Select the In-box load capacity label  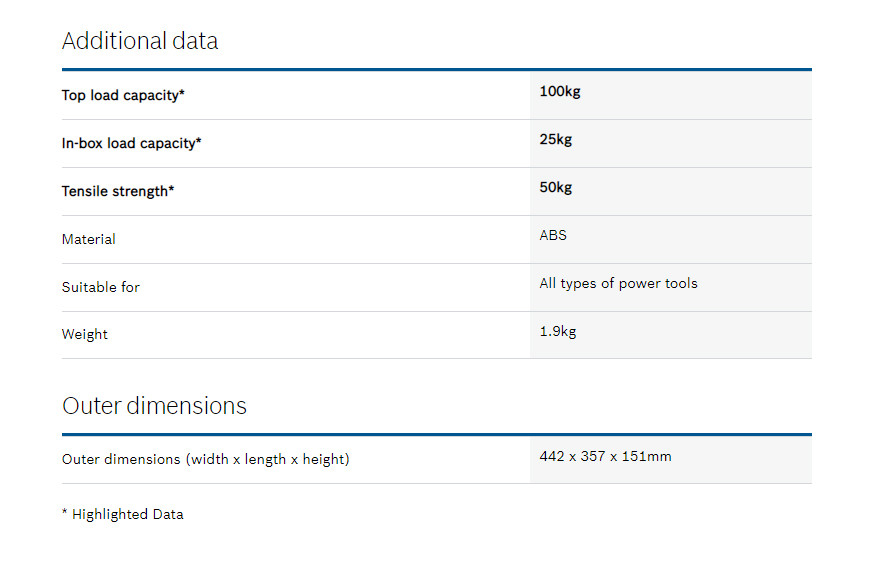tap(131, 143)
